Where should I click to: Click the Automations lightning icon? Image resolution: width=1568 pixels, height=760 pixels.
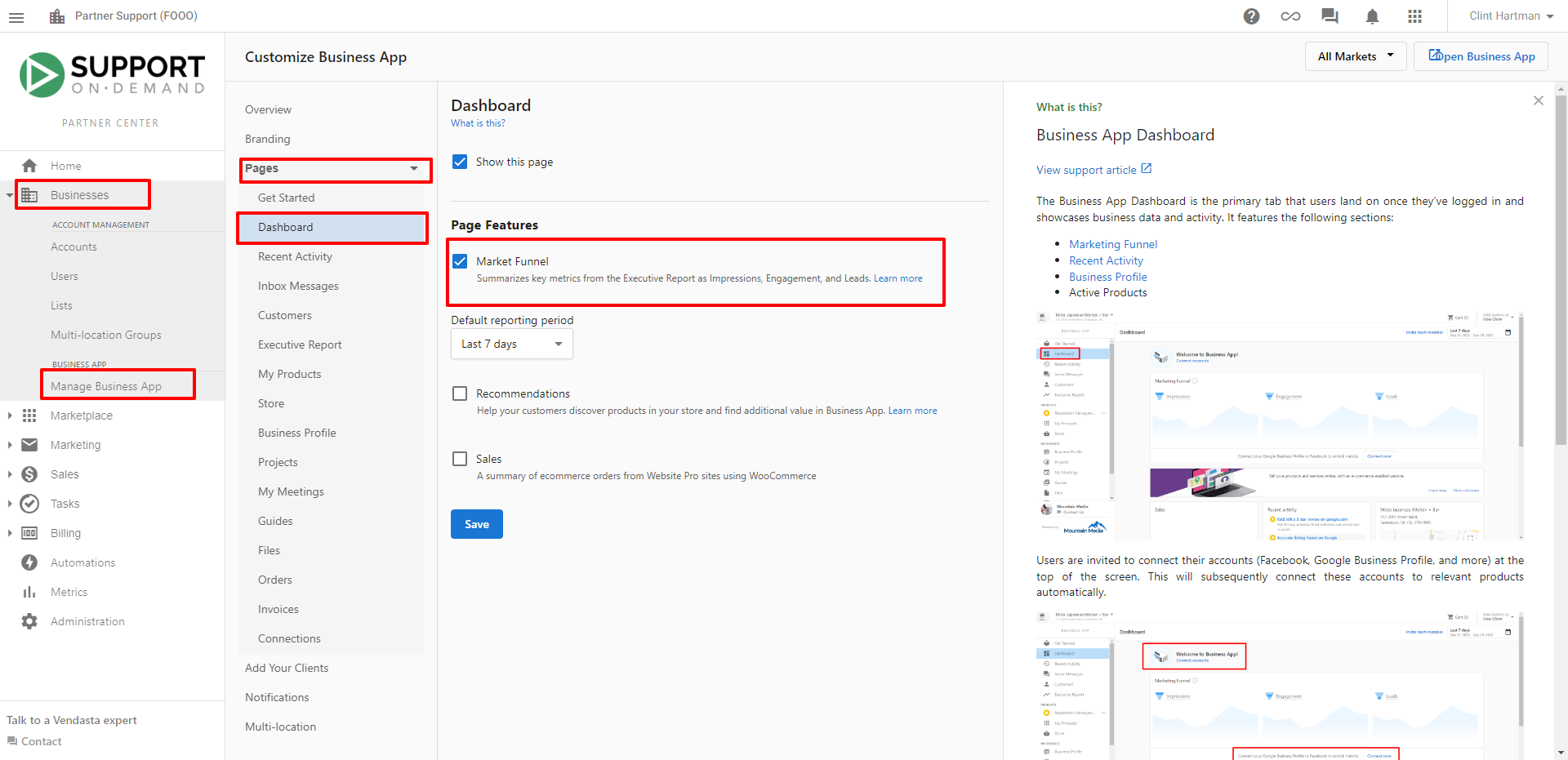29,562
